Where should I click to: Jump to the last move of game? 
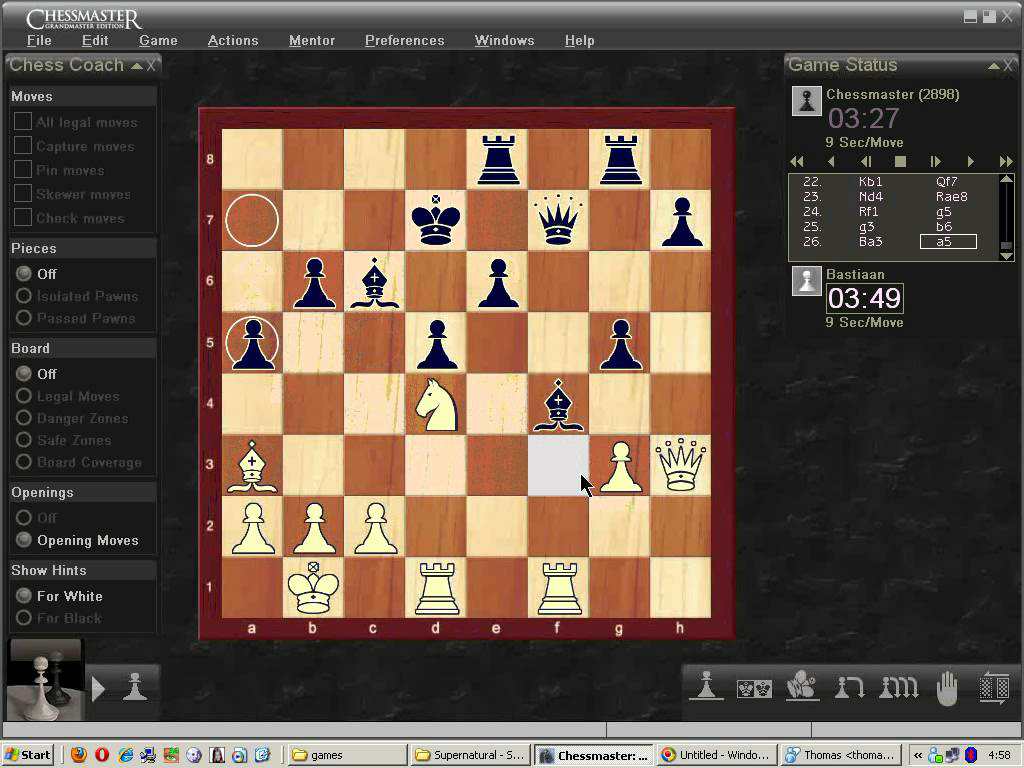1006,161
